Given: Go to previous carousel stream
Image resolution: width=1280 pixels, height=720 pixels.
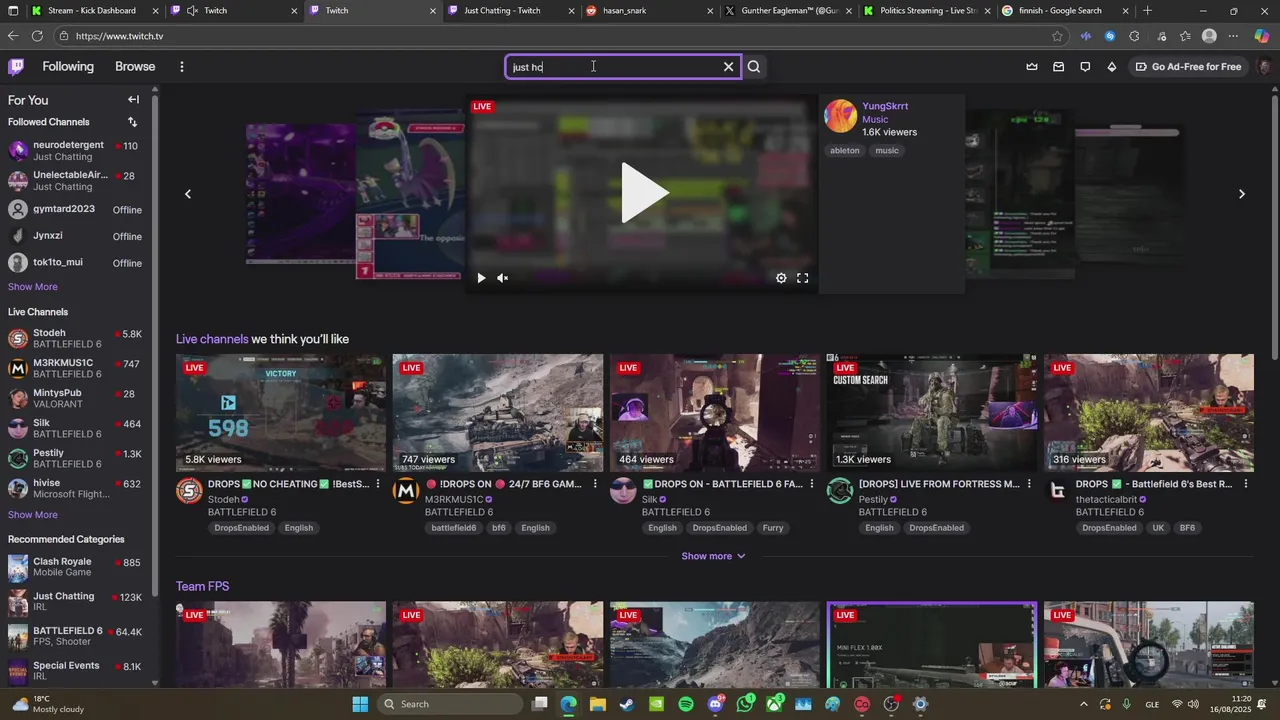Looking at the screenshot, I should tap(187, 194).
